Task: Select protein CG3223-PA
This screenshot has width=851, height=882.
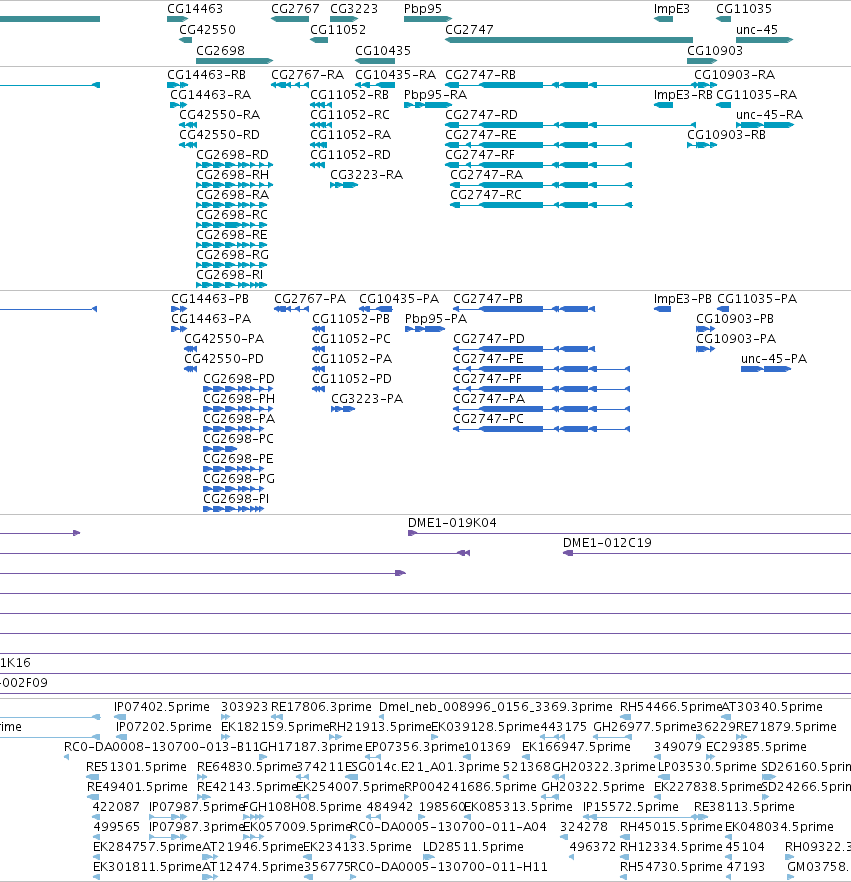Action: click(367, 399)
